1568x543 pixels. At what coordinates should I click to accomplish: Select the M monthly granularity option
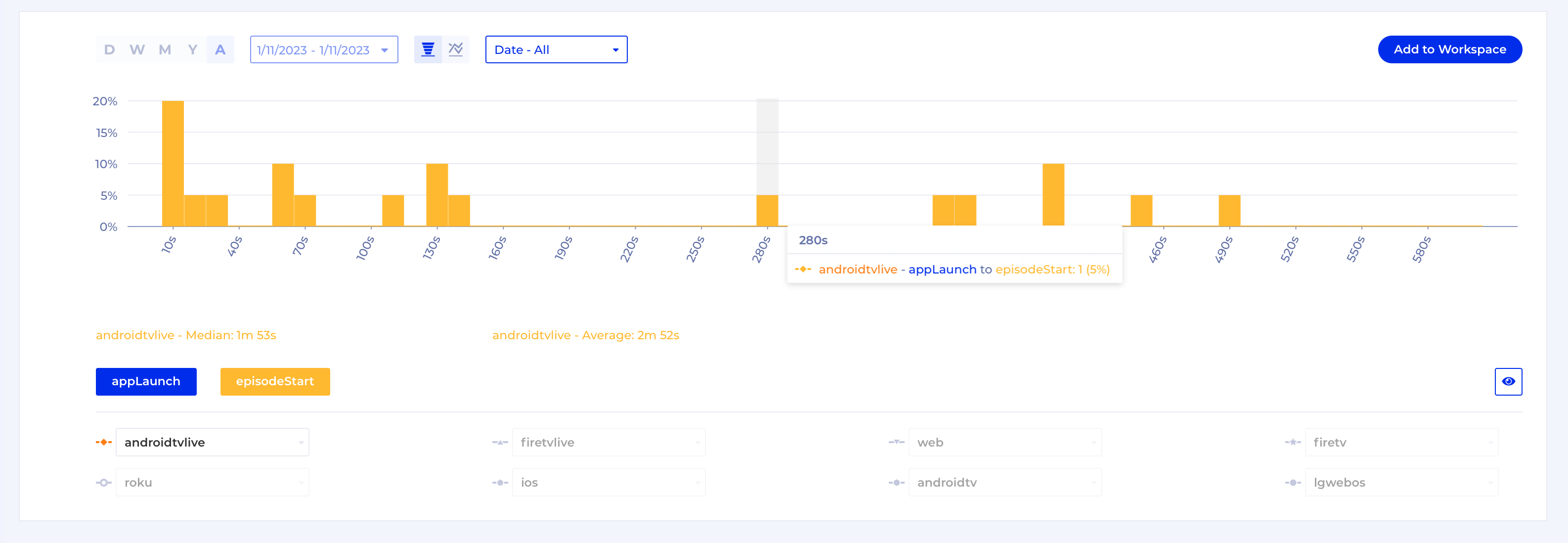click(165, 50)
